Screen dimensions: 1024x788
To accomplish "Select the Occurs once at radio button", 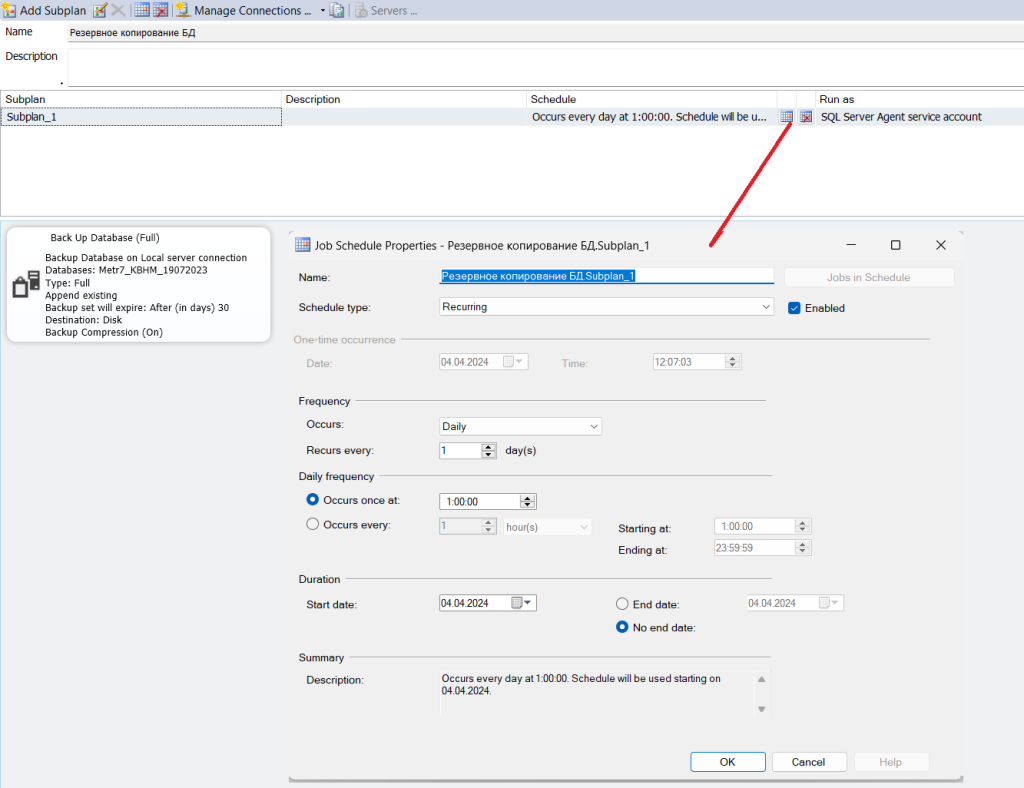I will [313, 499].
